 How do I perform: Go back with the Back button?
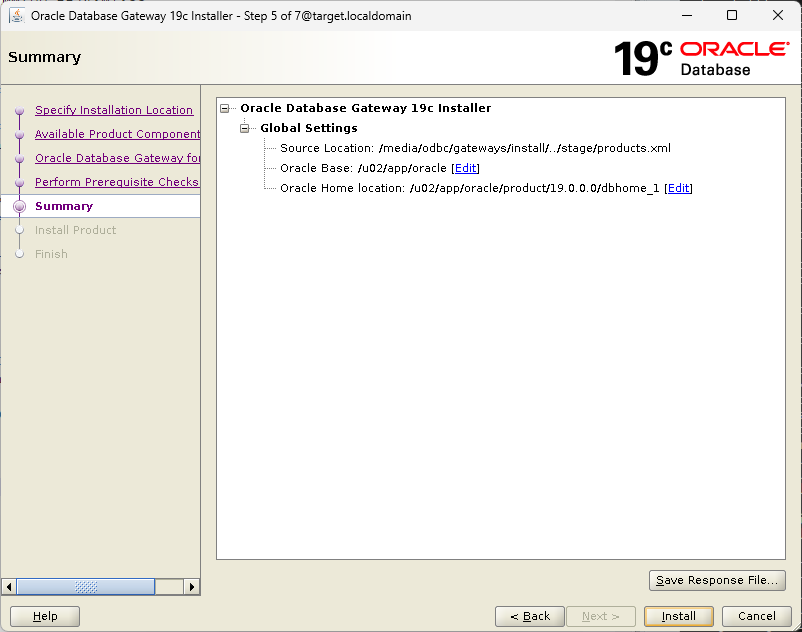click(x=530, y=616)
